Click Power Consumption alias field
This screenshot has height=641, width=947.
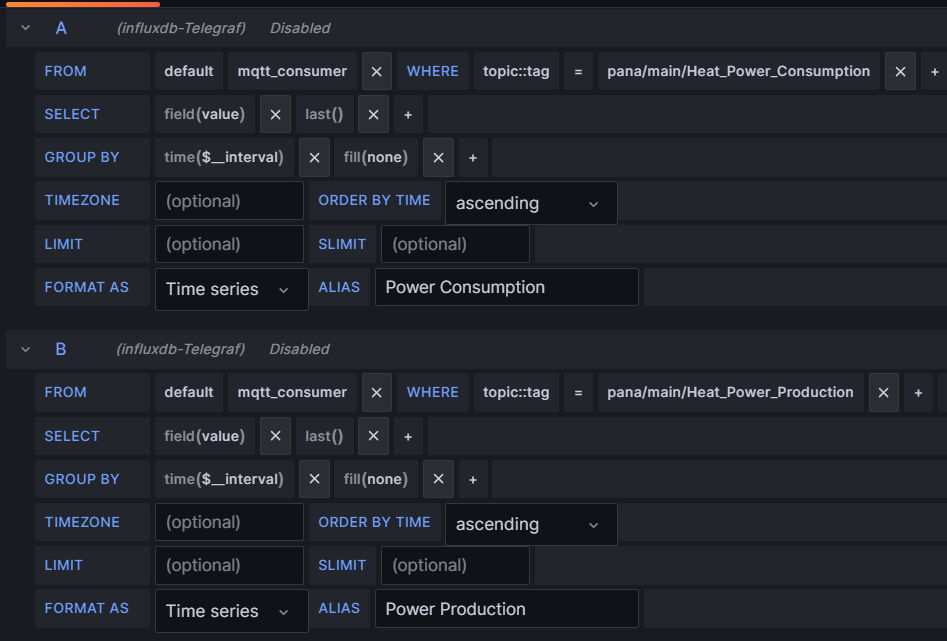[x=506, y=287]
